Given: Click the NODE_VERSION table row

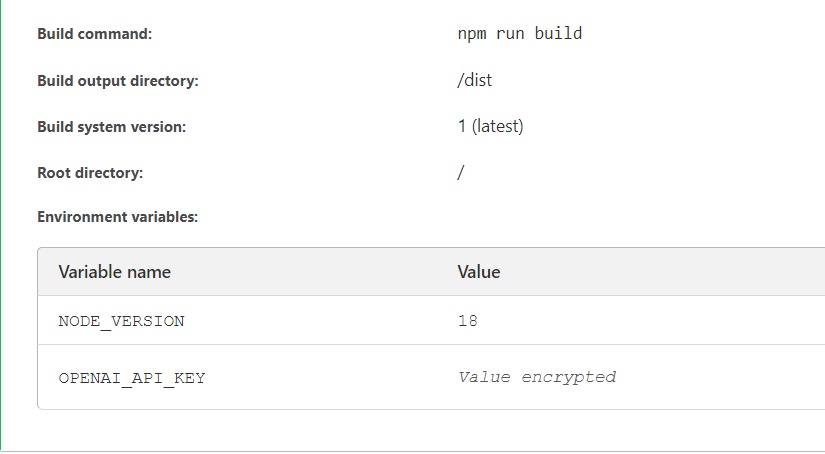Looking at the screenshot, I should [431, 320].
